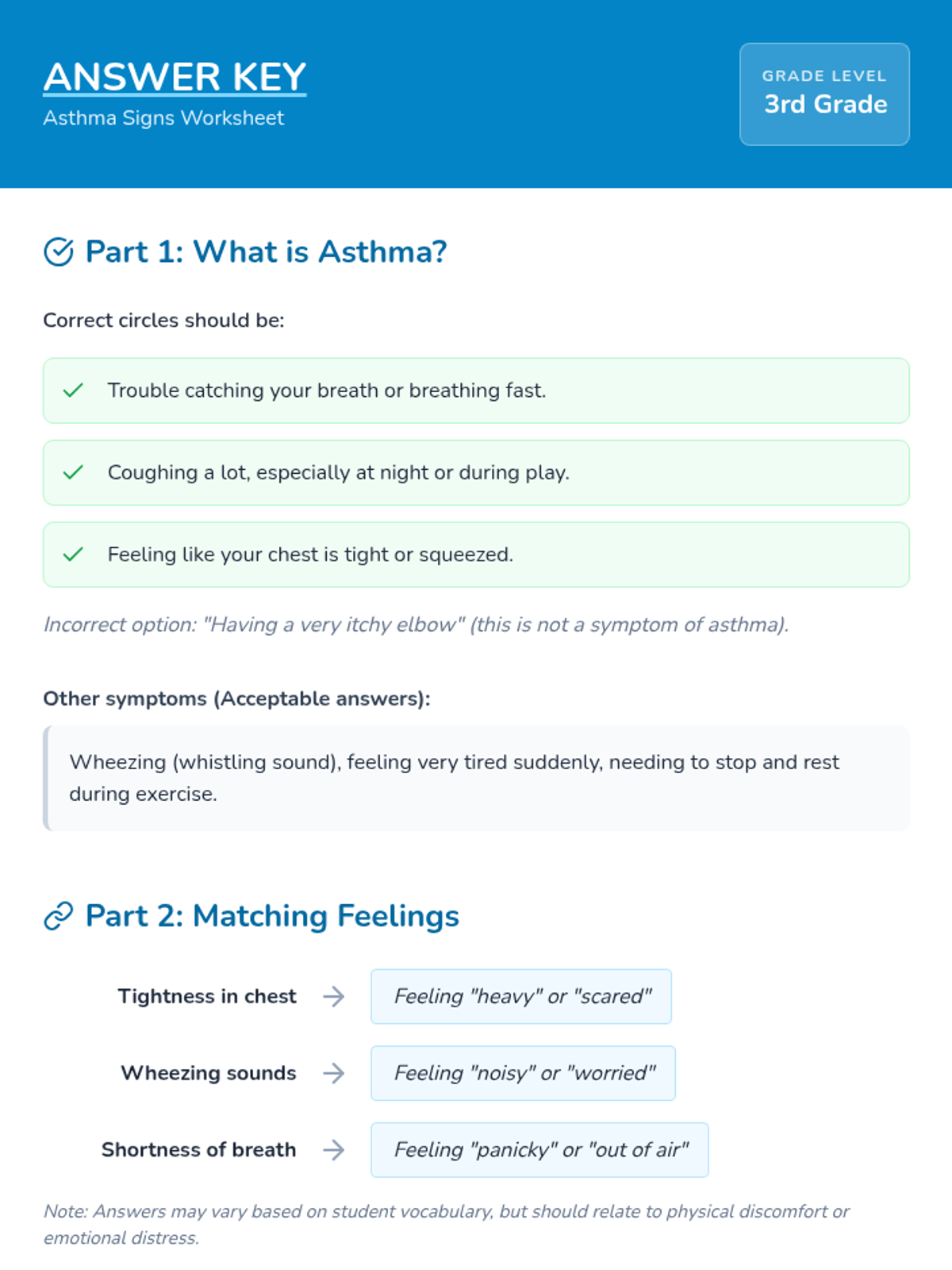
Task: Click the chain link icon beside Part 2
Action: point(59,916)
